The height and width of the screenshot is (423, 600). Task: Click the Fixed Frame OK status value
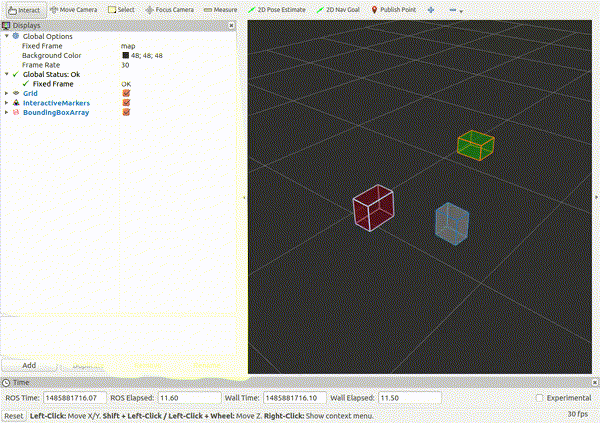coord(126,84)
